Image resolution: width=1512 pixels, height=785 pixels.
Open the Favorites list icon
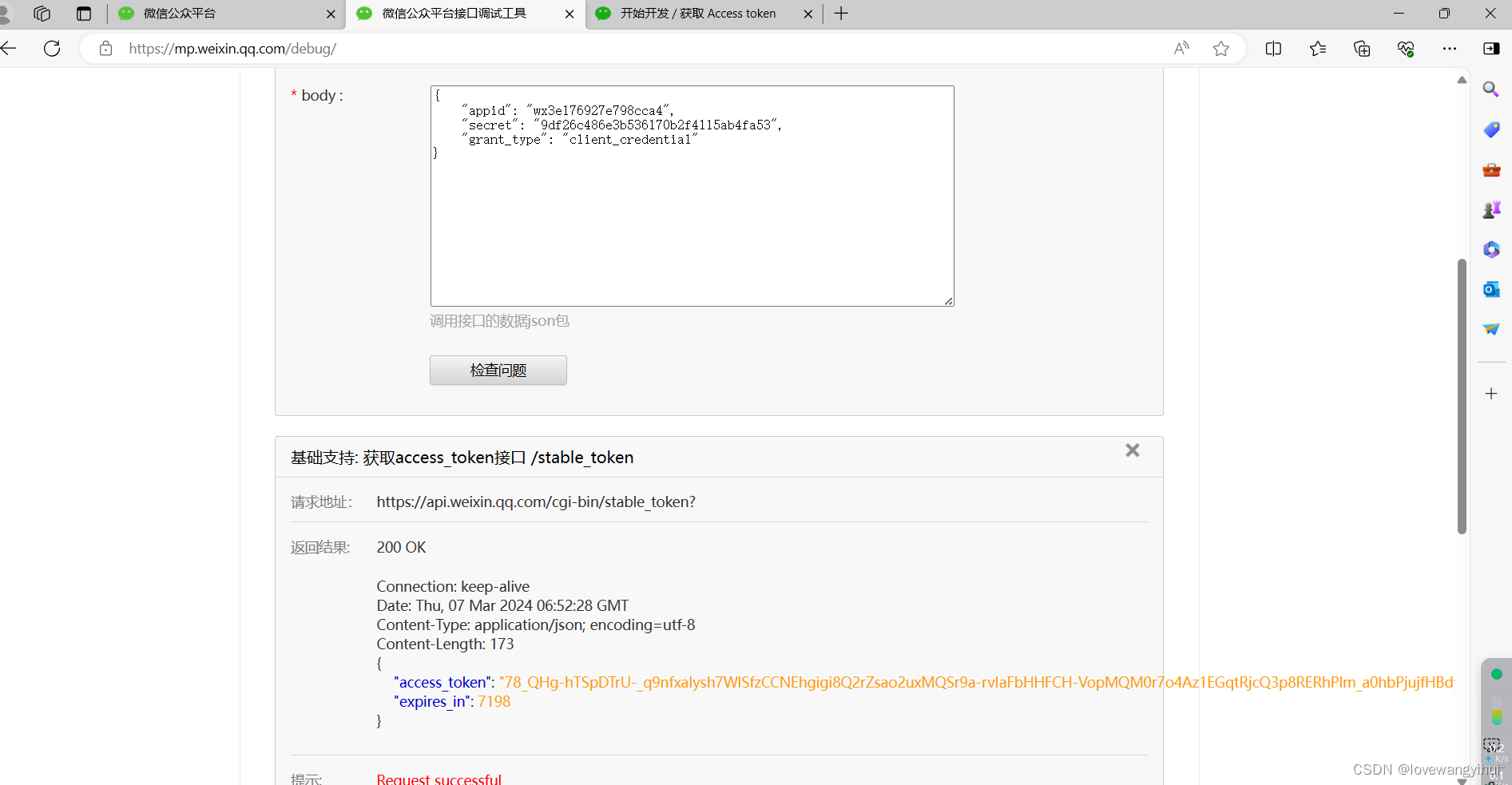1318,49
